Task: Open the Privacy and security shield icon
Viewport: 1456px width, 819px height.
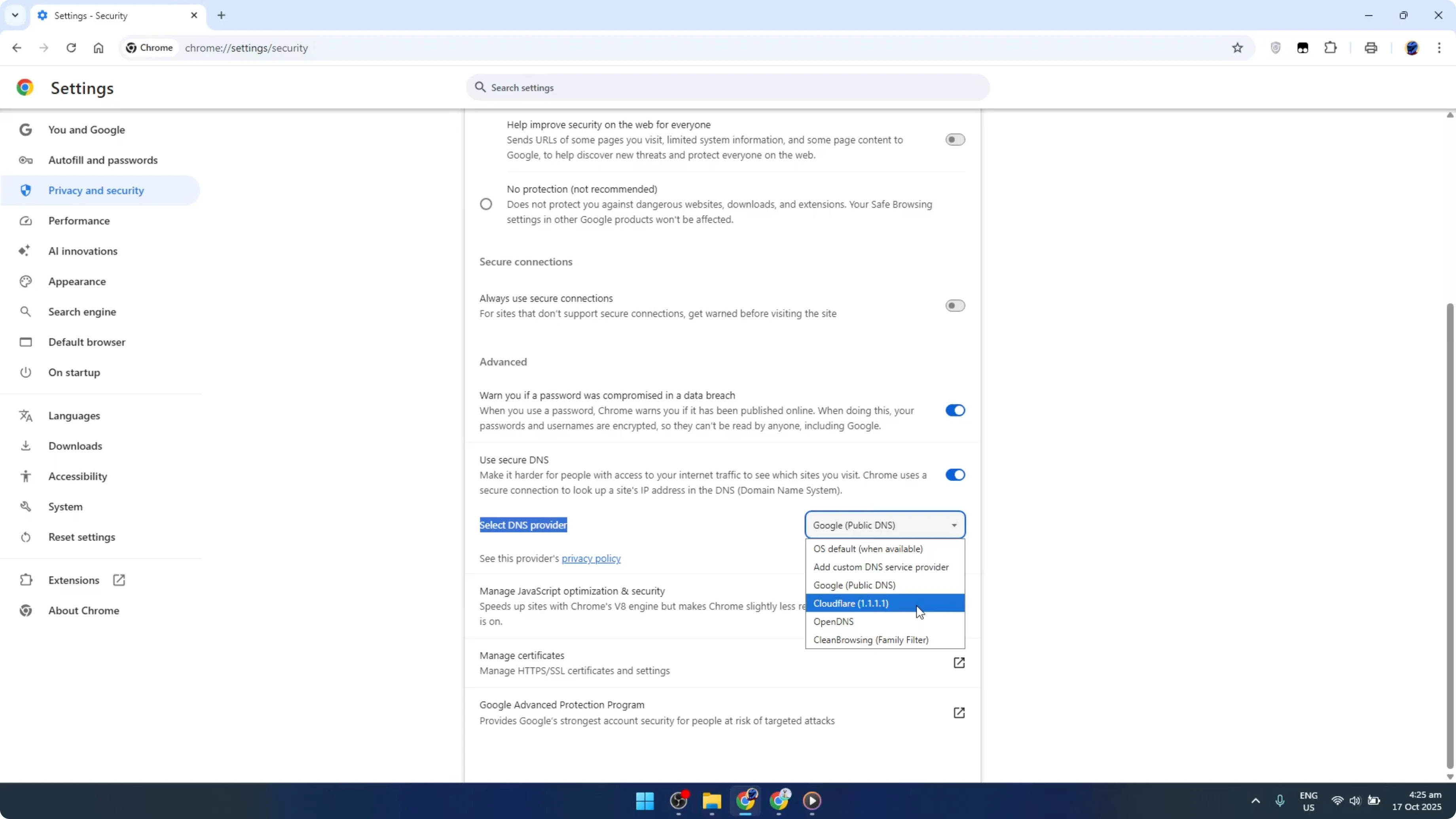Action: click(x=25, y=190)
